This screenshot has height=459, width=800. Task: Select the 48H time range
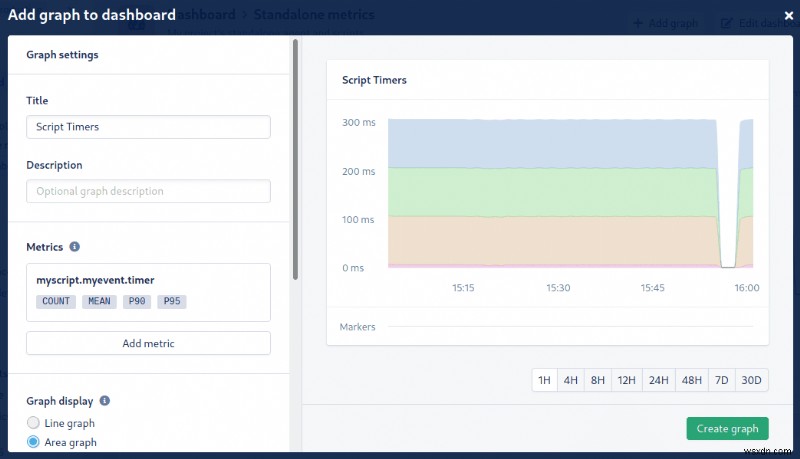tap(692, 380)
